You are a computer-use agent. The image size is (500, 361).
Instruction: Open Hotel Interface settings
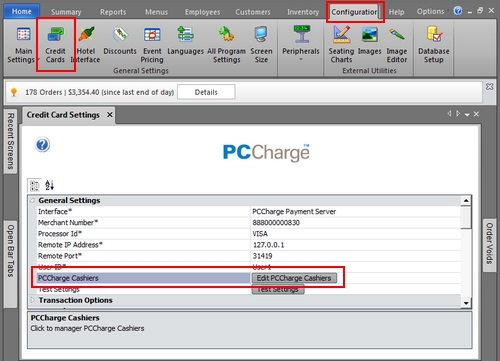coord(86,45)
